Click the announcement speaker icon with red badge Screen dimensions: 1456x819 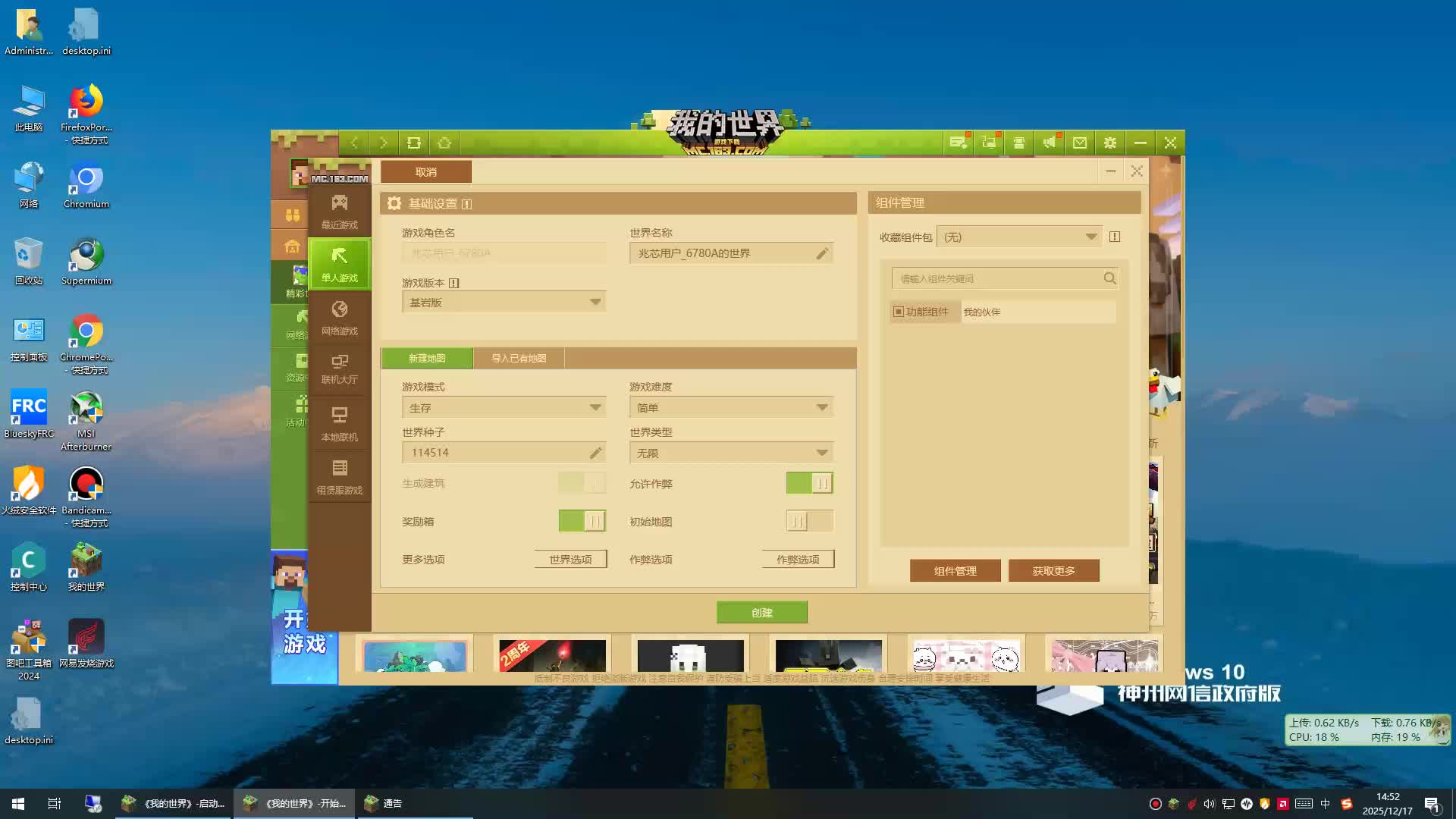(1049, 142)
